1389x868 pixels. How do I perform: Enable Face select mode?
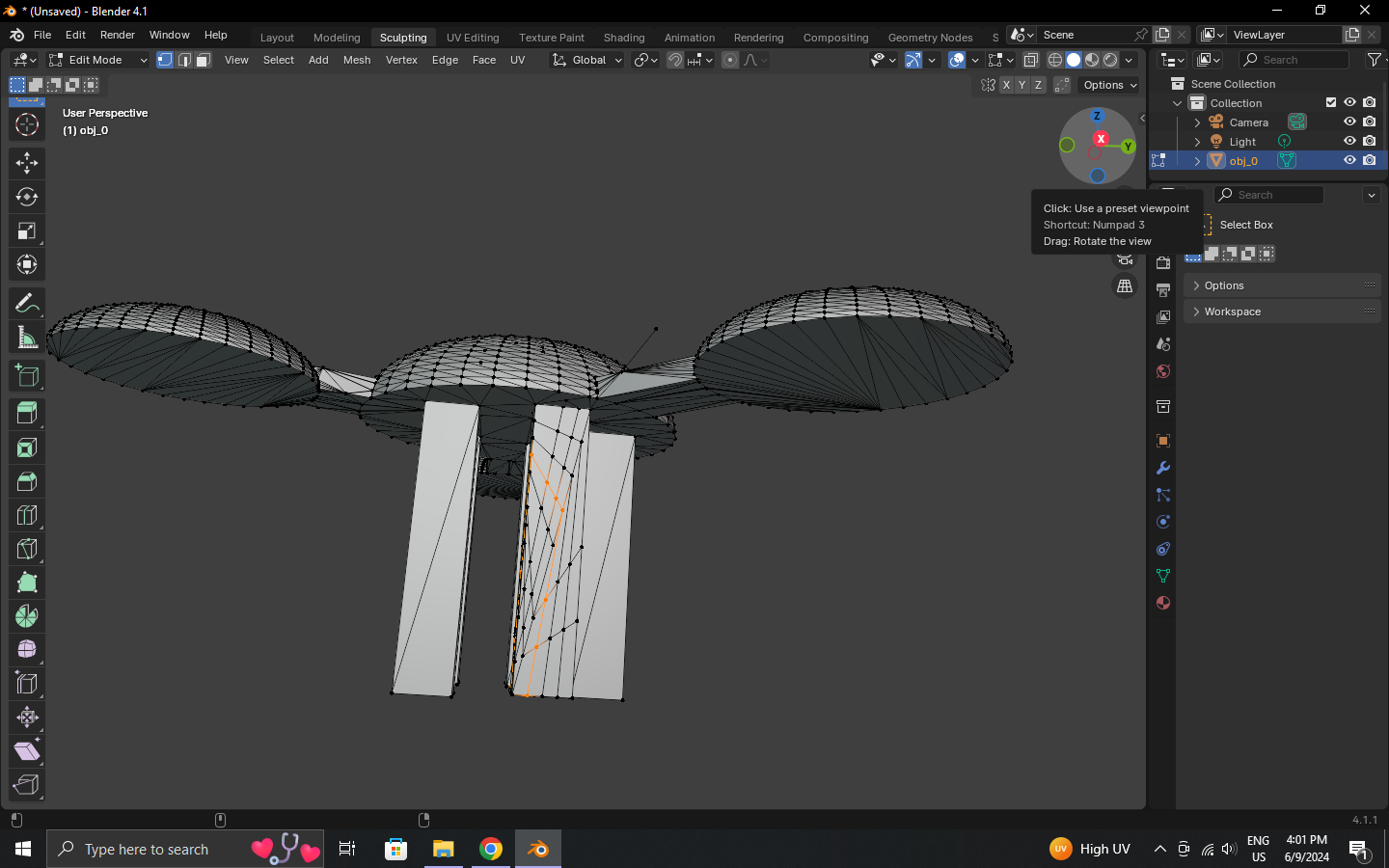click(x=204, y=60)
